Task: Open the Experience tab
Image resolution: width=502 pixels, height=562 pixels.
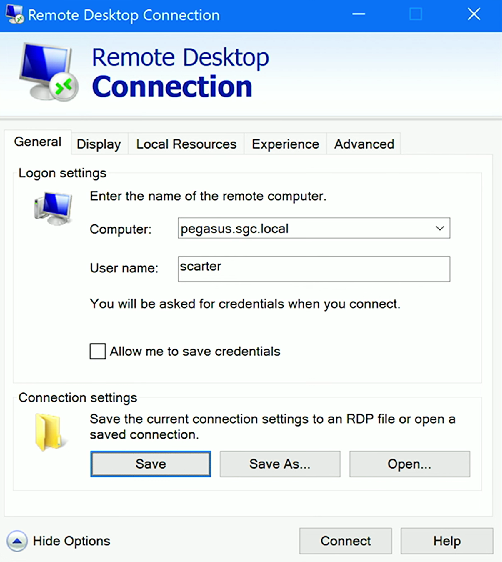Action: coord(285,144)
